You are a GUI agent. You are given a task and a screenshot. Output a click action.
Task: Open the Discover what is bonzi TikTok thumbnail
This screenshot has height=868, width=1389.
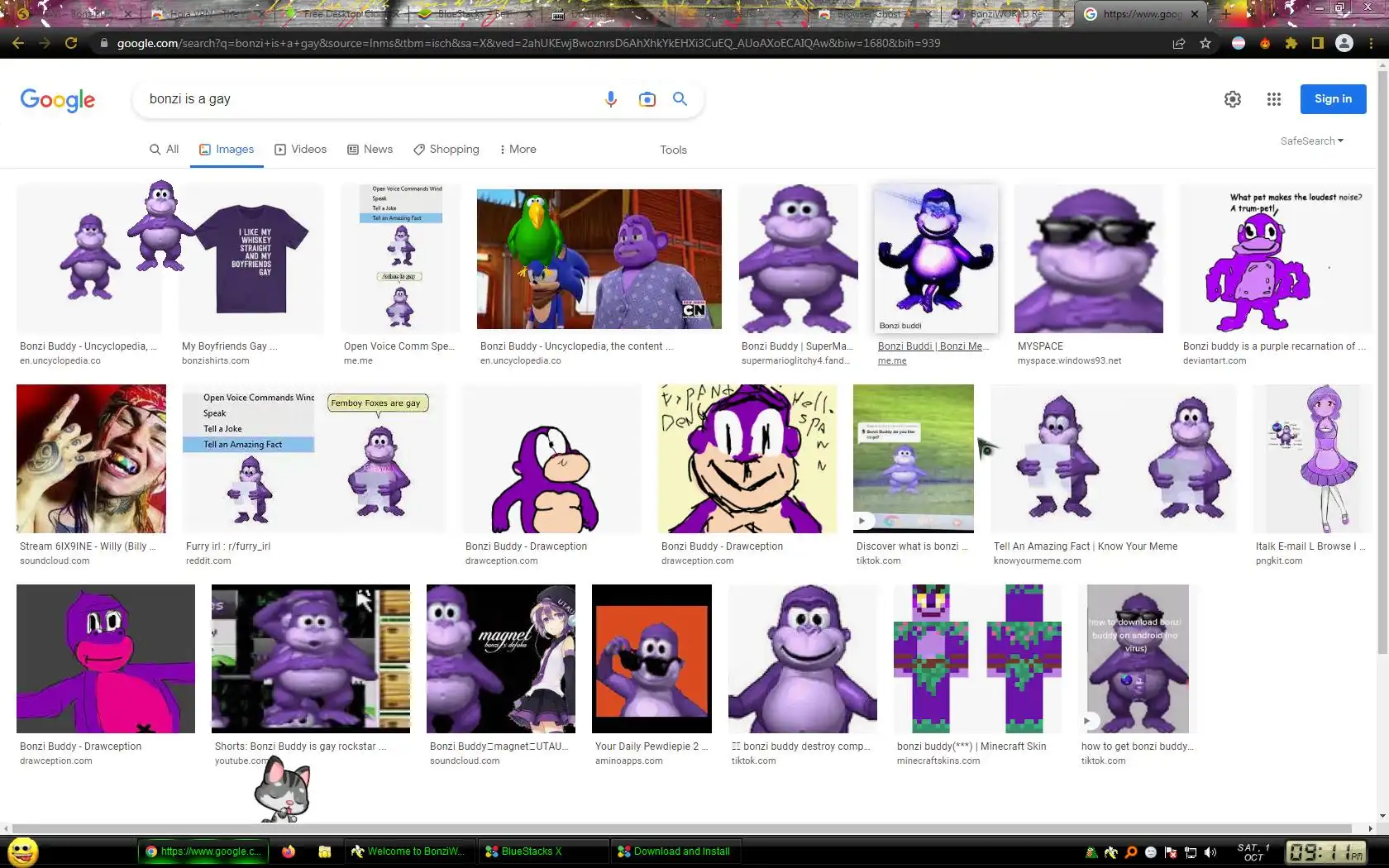point(914,459)
